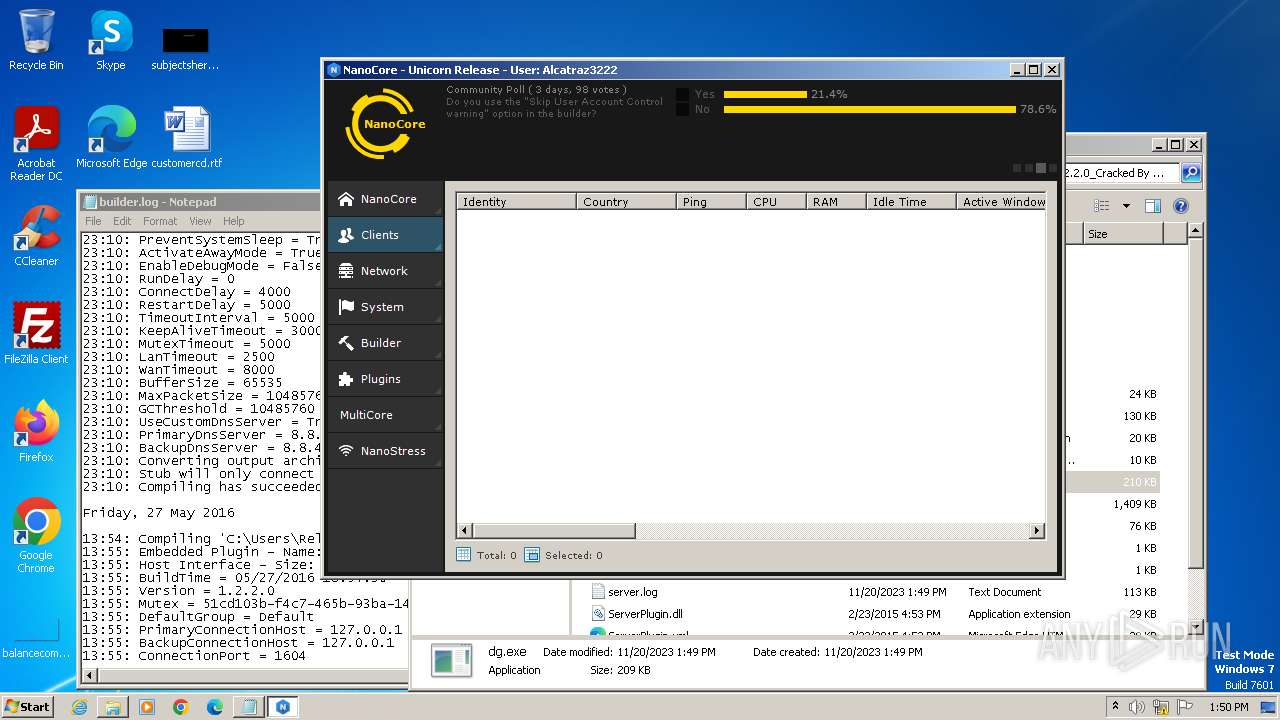Open customercd.rtf desktop file
The image size is (1280, 720).
coord(187,139)
